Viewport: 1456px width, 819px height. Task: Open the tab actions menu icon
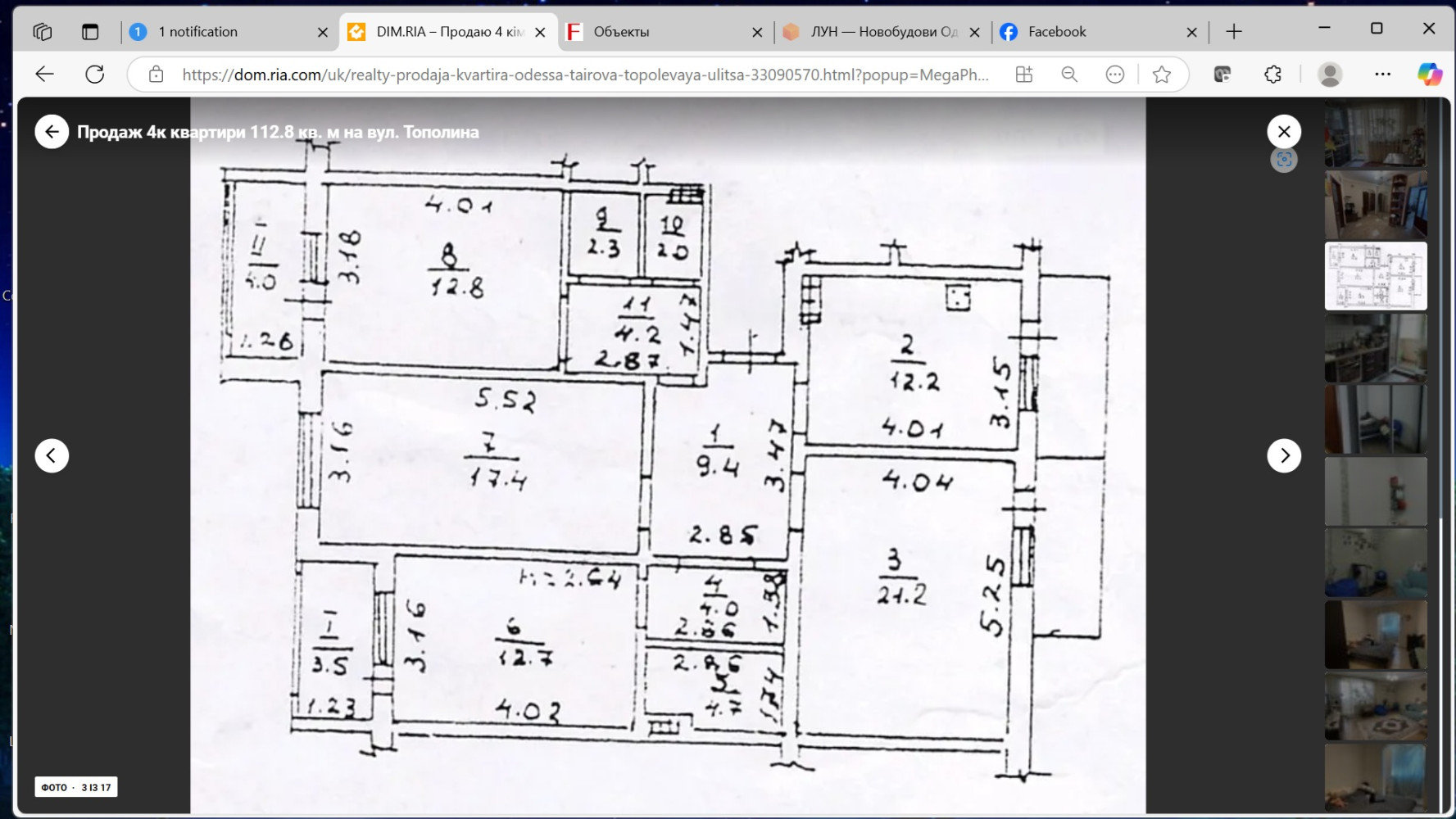click(90, 32)
